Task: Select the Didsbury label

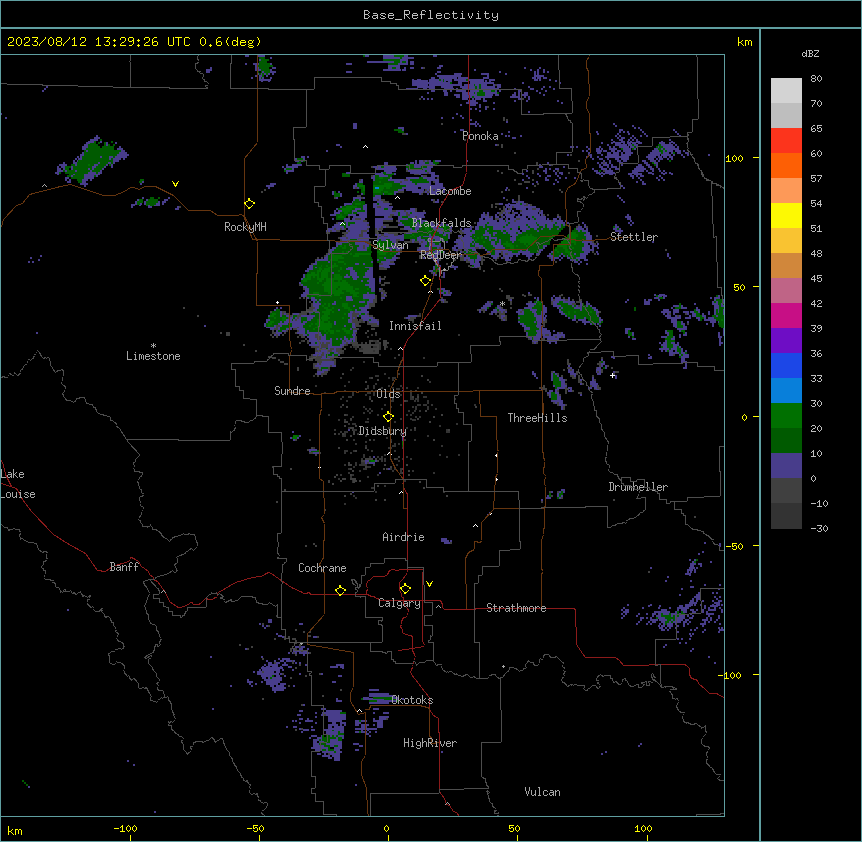Action: [x=382, y=431]
